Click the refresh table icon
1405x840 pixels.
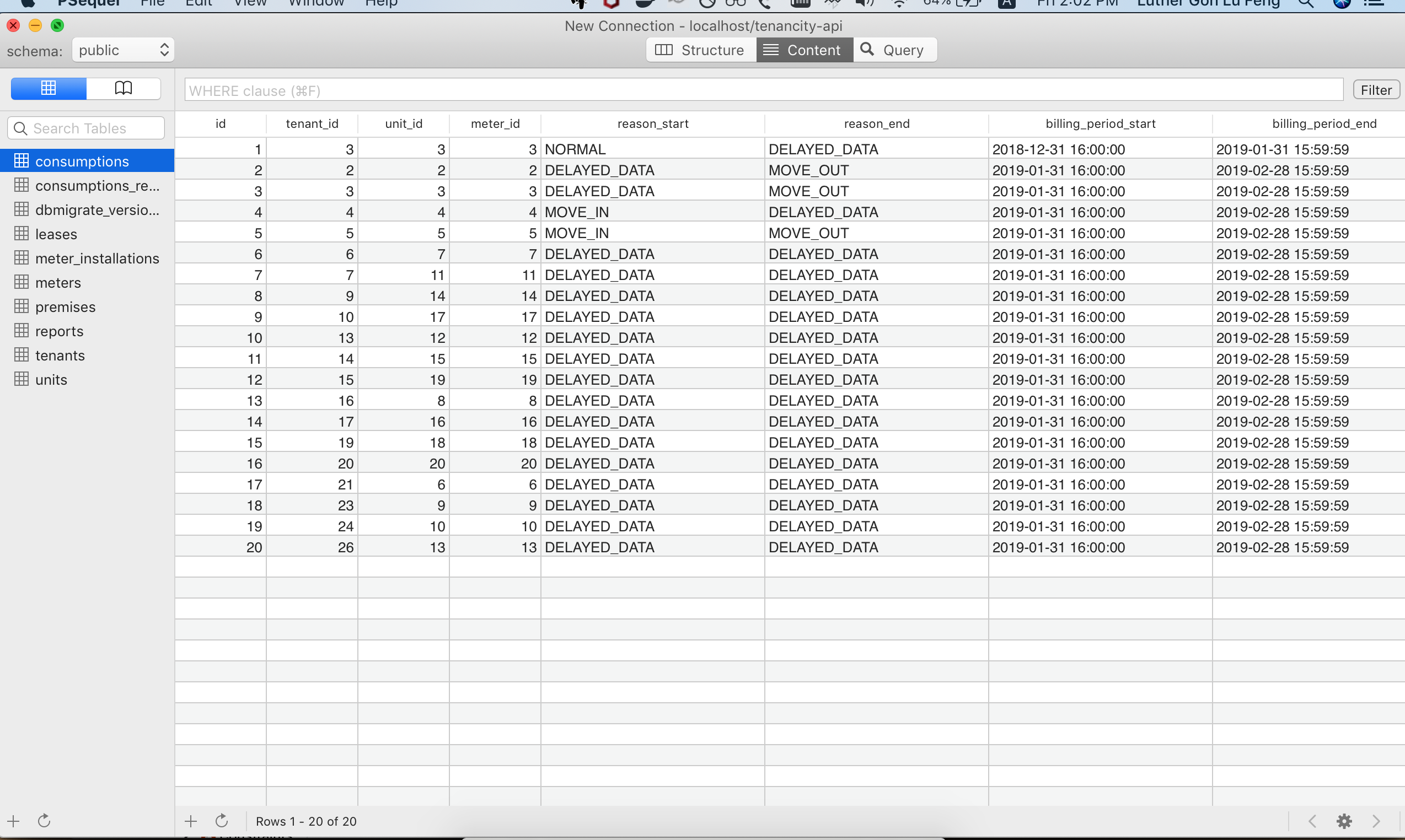click(x=222, y=821)
